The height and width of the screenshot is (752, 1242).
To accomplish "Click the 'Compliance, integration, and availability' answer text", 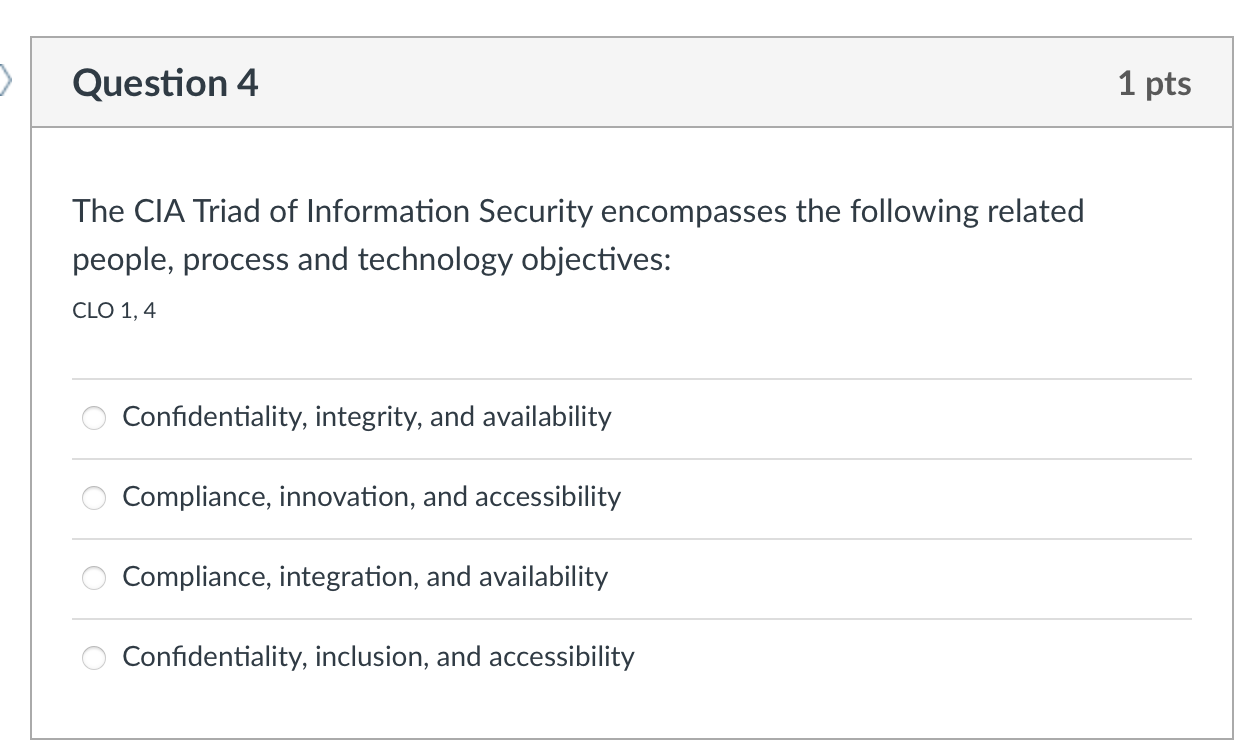I will point(365,577).
